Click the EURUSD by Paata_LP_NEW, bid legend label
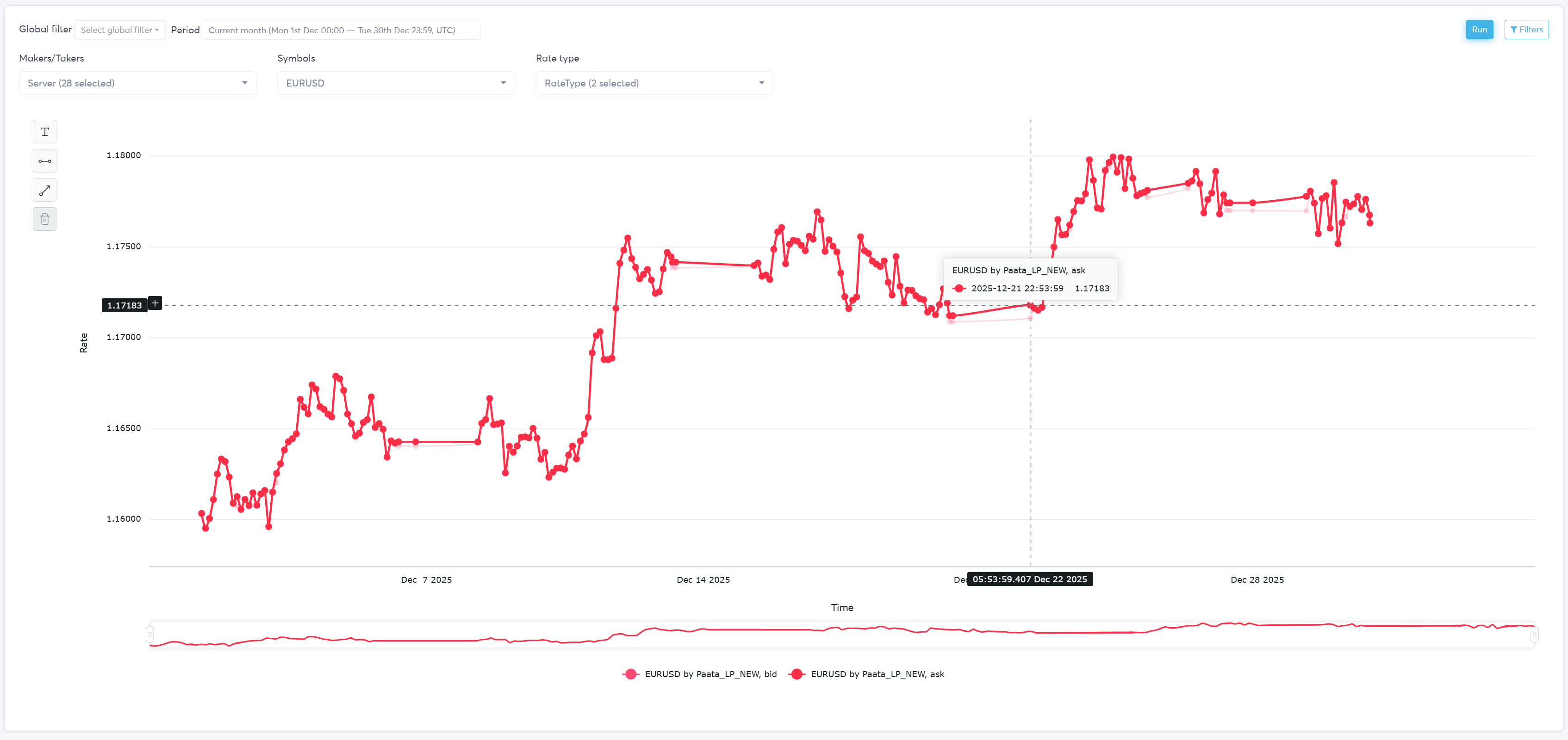Screen dimensions: 1568x740 pos(710,674)
